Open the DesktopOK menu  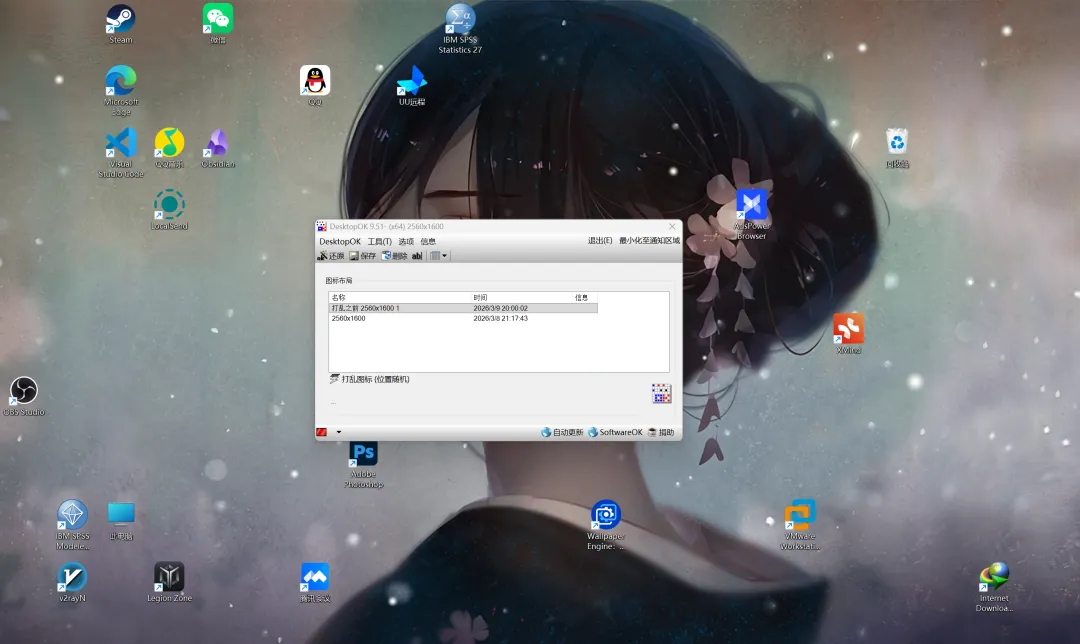point(340,241)
